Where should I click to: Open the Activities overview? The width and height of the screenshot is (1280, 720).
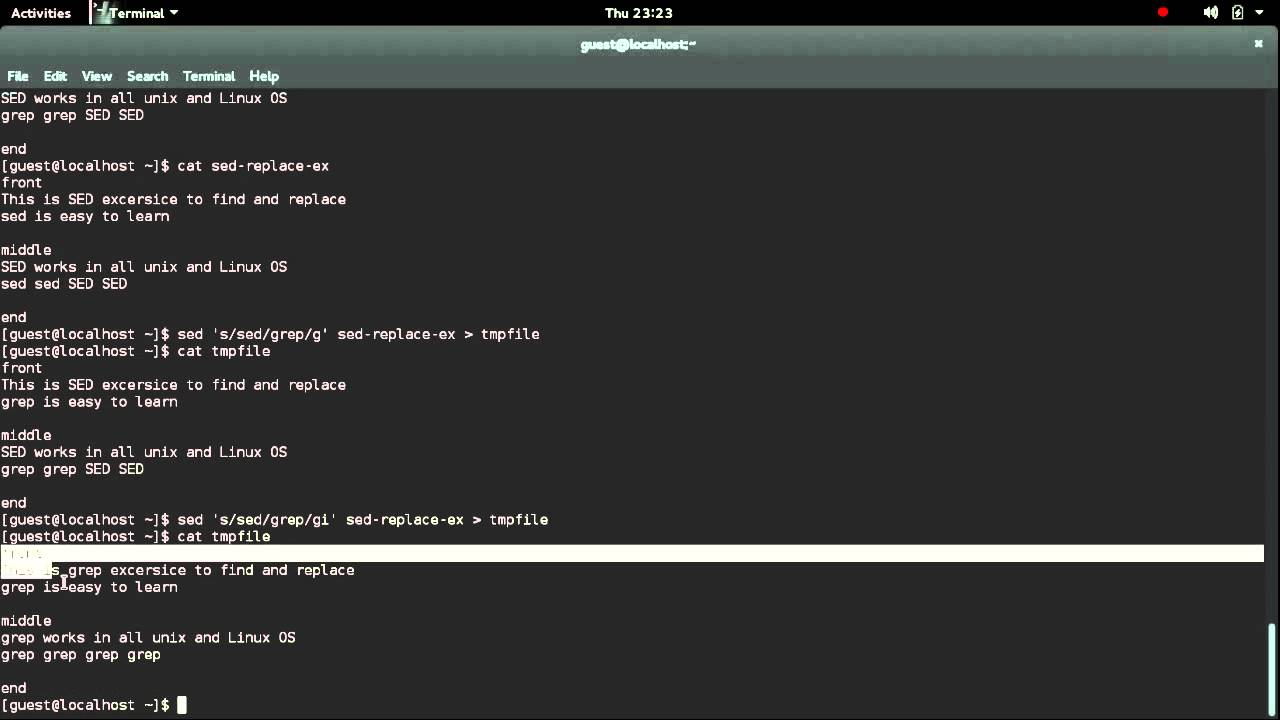coord(41,13)
